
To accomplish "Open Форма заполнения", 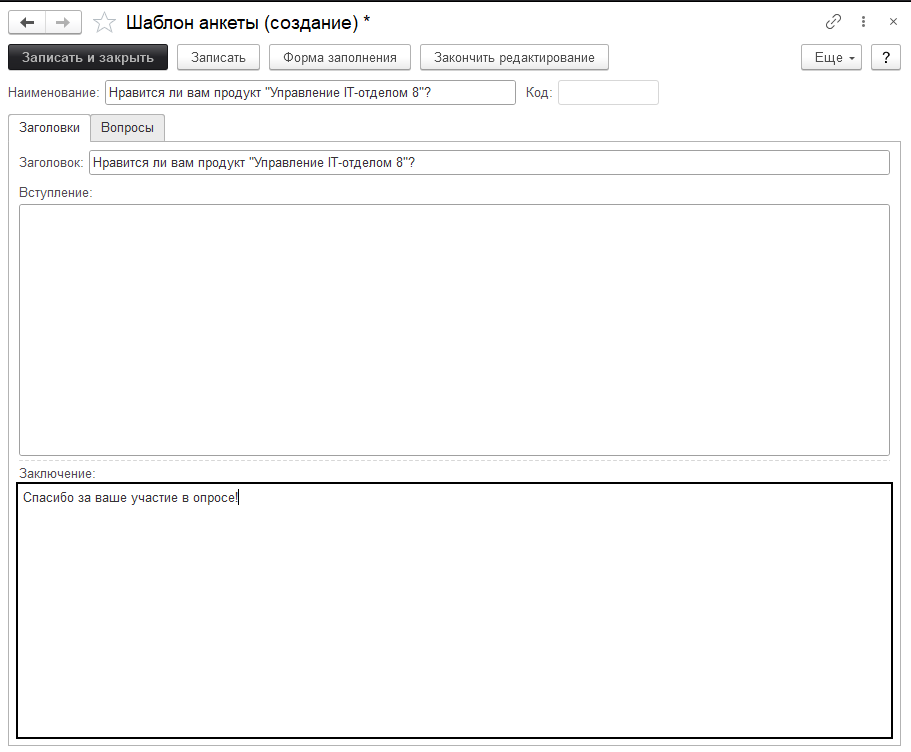I will (x=340, y=58).
